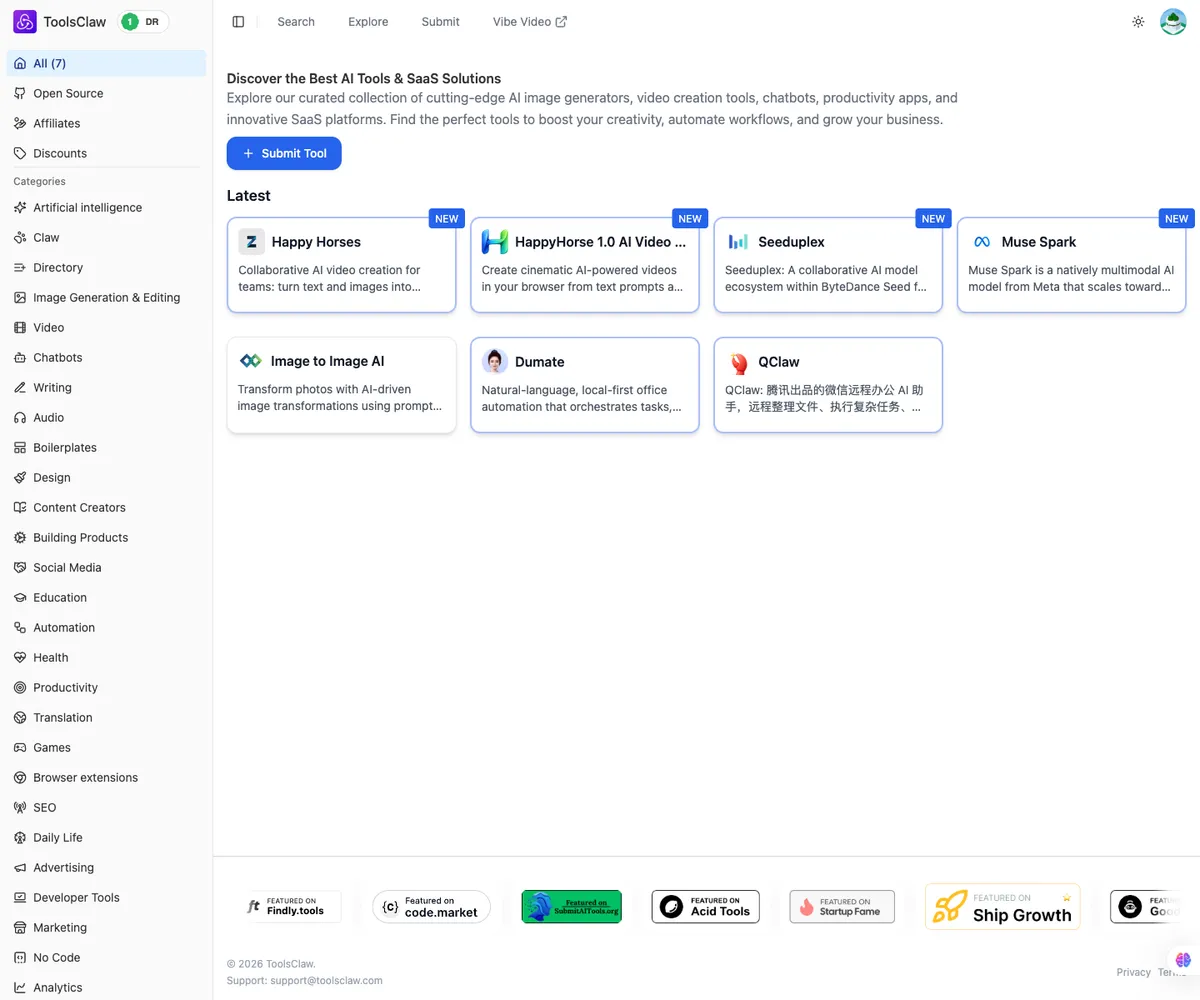Click the support@toolsclaw.com email text
Viewport: 1200px width, 1000px height.
326,981
